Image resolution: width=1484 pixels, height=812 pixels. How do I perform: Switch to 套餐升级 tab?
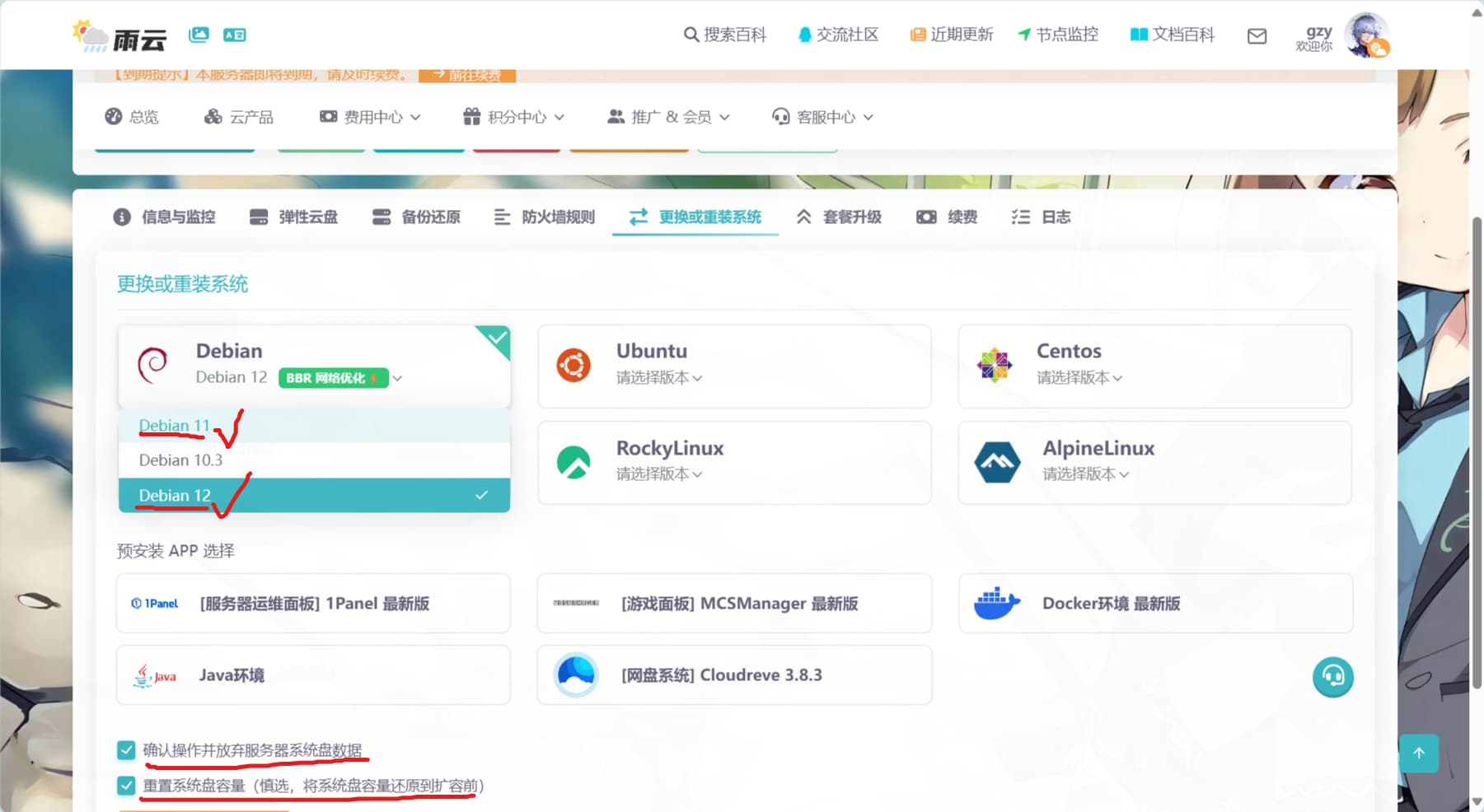coord(839,217)
